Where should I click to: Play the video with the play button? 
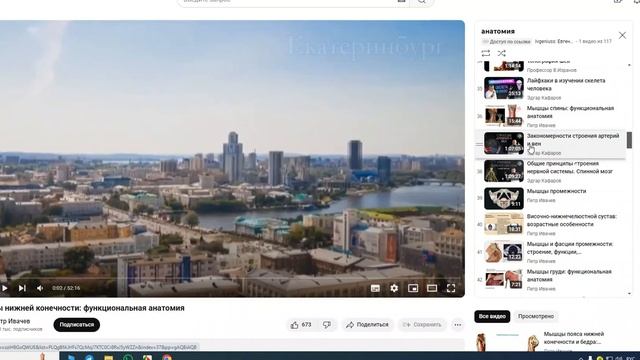4,288
